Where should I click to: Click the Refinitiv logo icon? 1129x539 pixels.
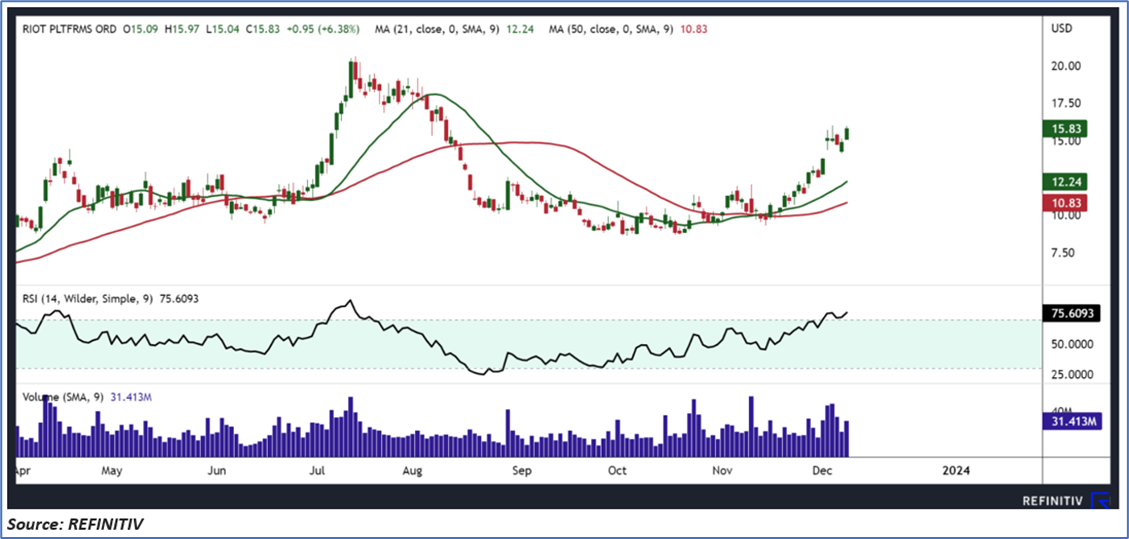pos(1100,500)
